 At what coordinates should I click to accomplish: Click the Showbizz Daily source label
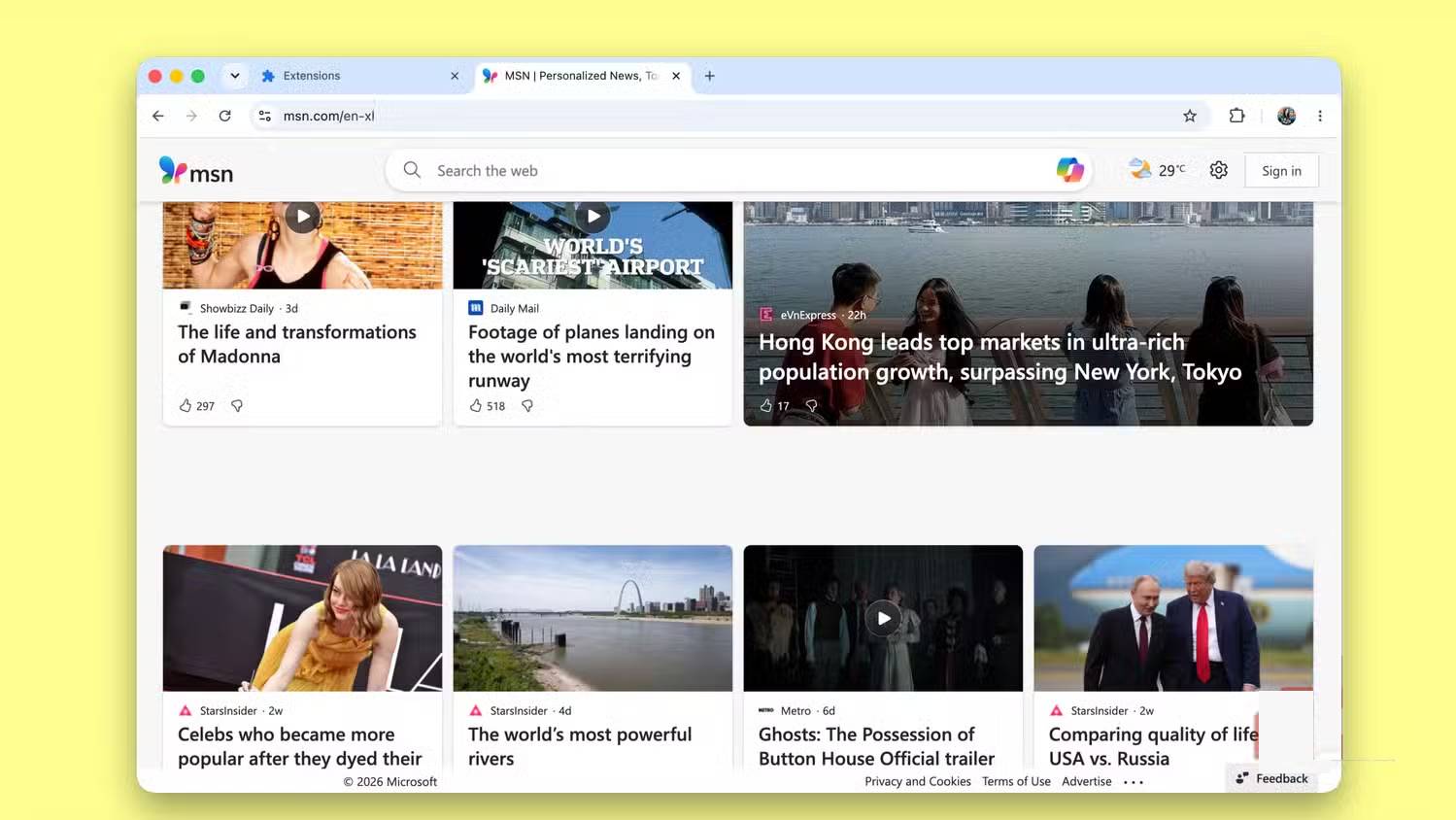[x=236, y=308]
